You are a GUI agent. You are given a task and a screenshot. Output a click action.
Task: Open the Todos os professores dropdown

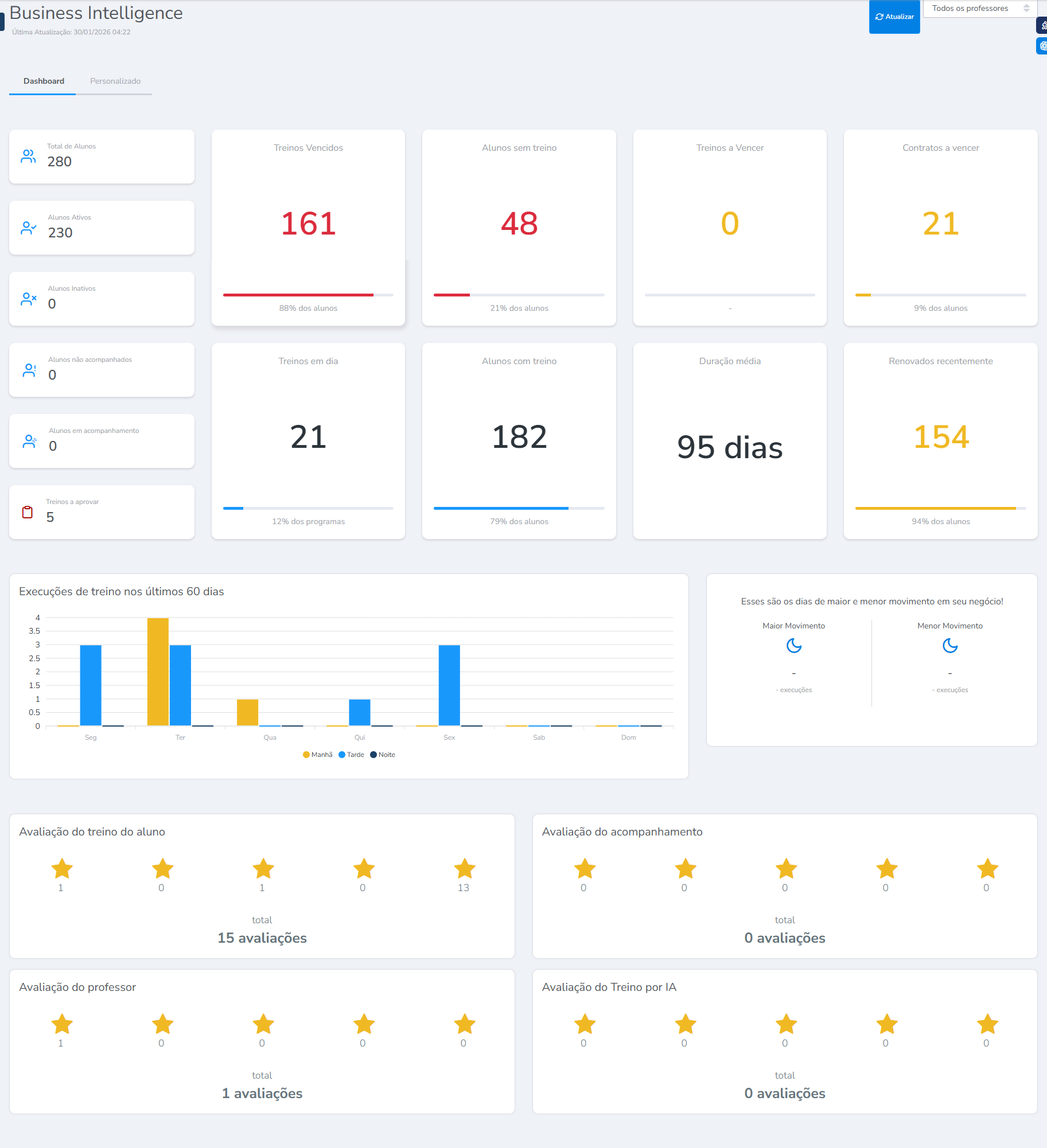click(979, 9)
